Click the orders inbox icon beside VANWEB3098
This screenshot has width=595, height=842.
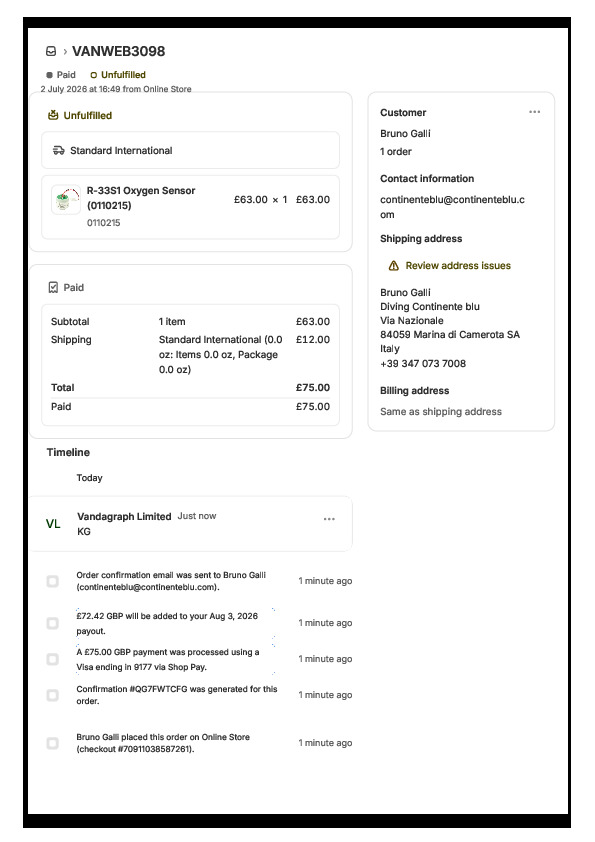(51, 51)
